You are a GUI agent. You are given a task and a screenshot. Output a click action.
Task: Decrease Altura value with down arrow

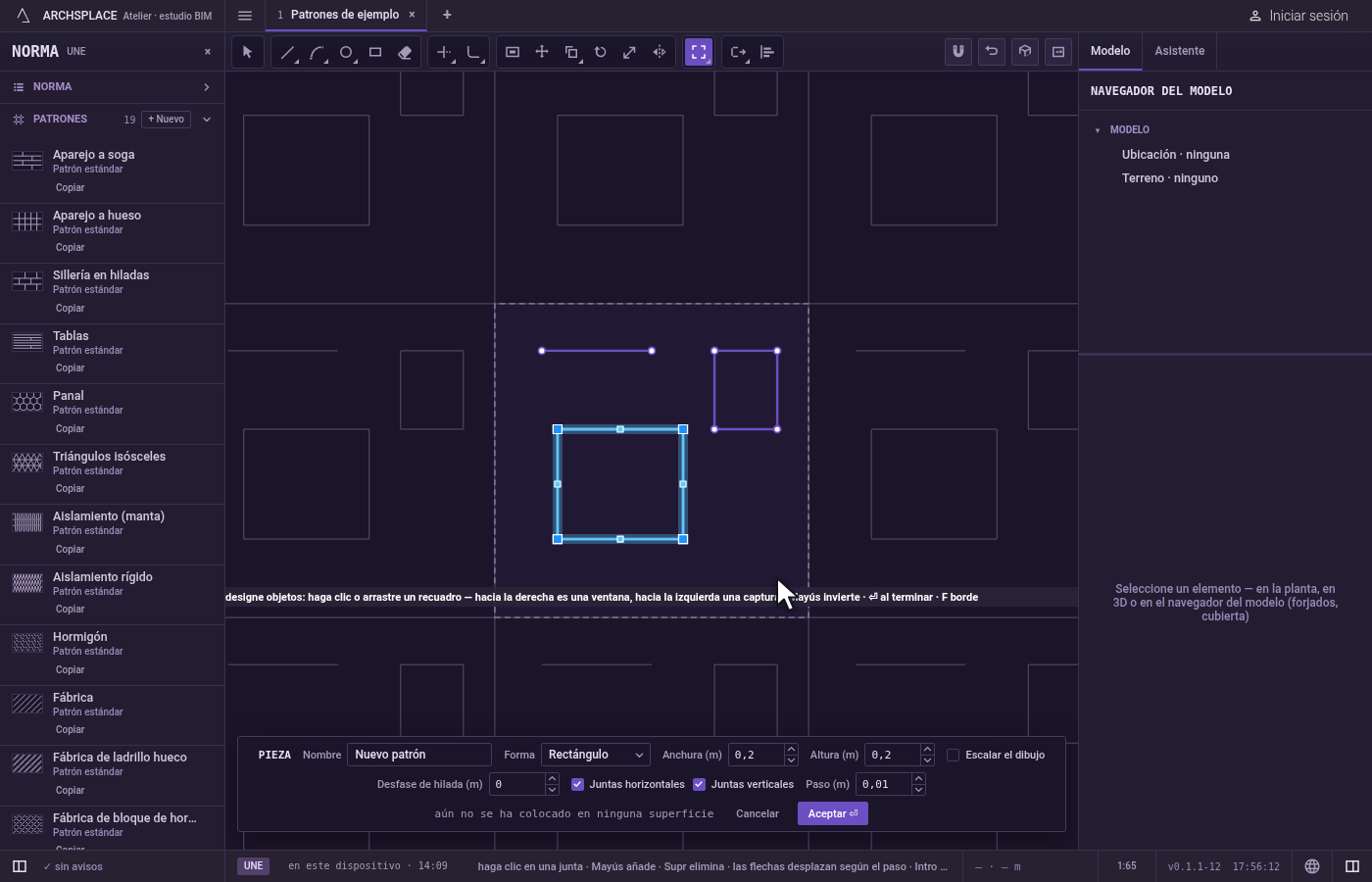click(927, 760)
